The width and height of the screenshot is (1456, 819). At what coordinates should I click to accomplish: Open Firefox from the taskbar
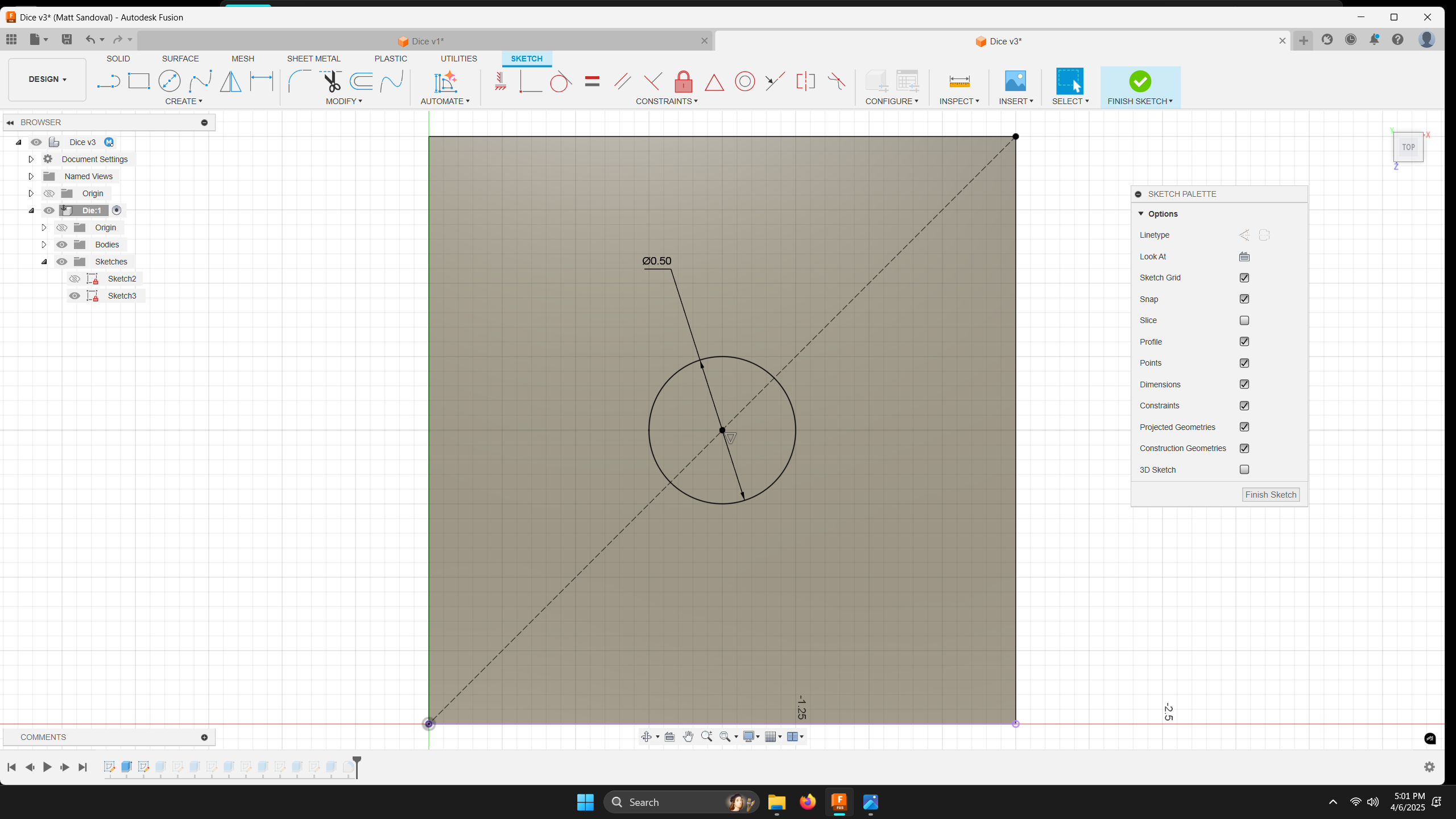point(807,802)
